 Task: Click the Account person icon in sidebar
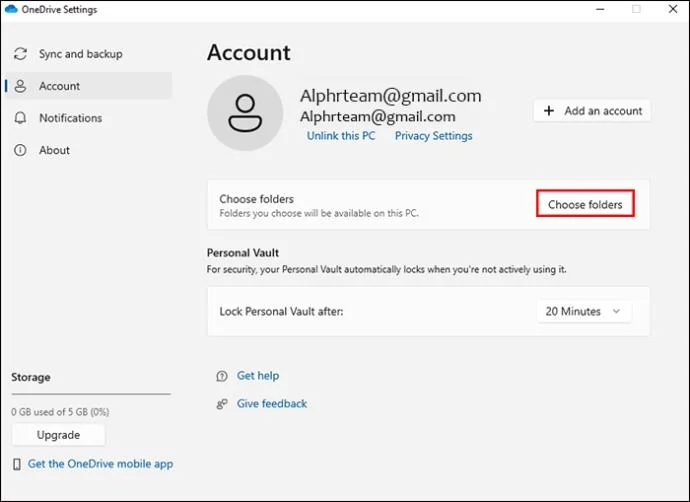[20, 86]
